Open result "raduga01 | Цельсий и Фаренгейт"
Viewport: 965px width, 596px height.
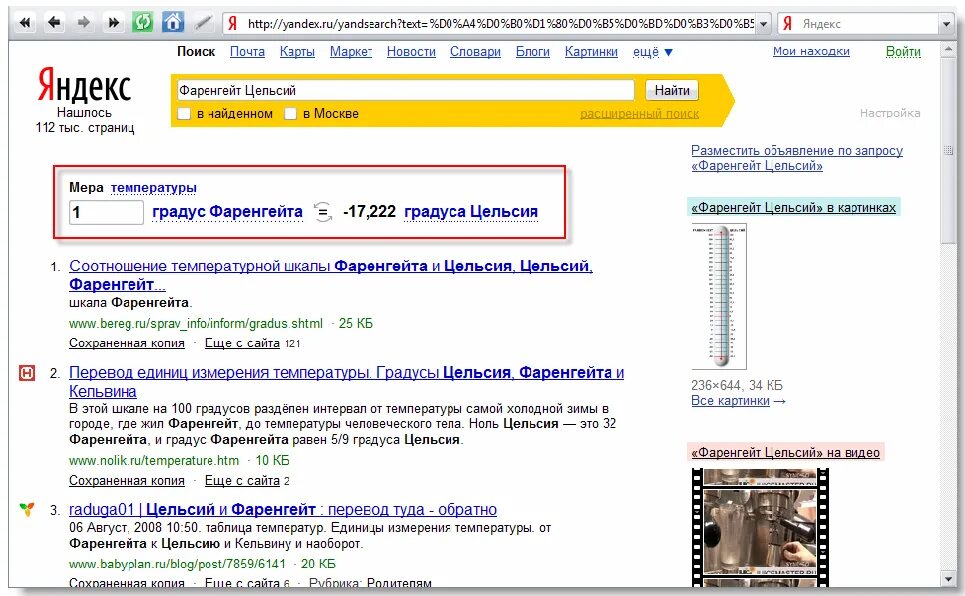coord(283,510)
